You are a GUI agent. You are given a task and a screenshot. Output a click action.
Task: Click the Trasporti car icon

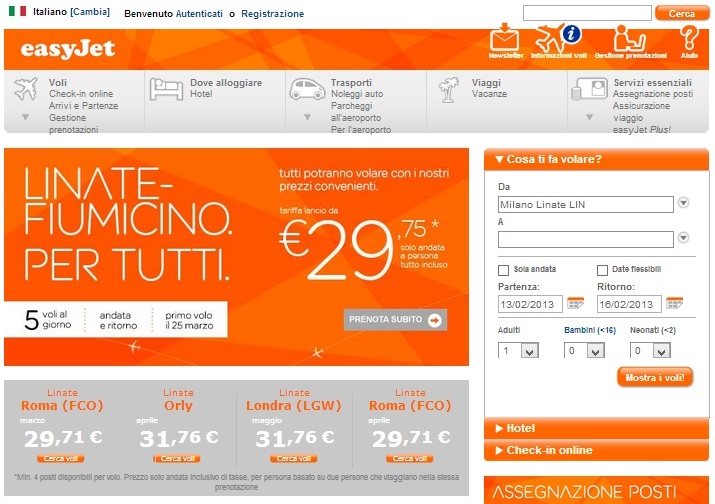click(x=307, y=89)
